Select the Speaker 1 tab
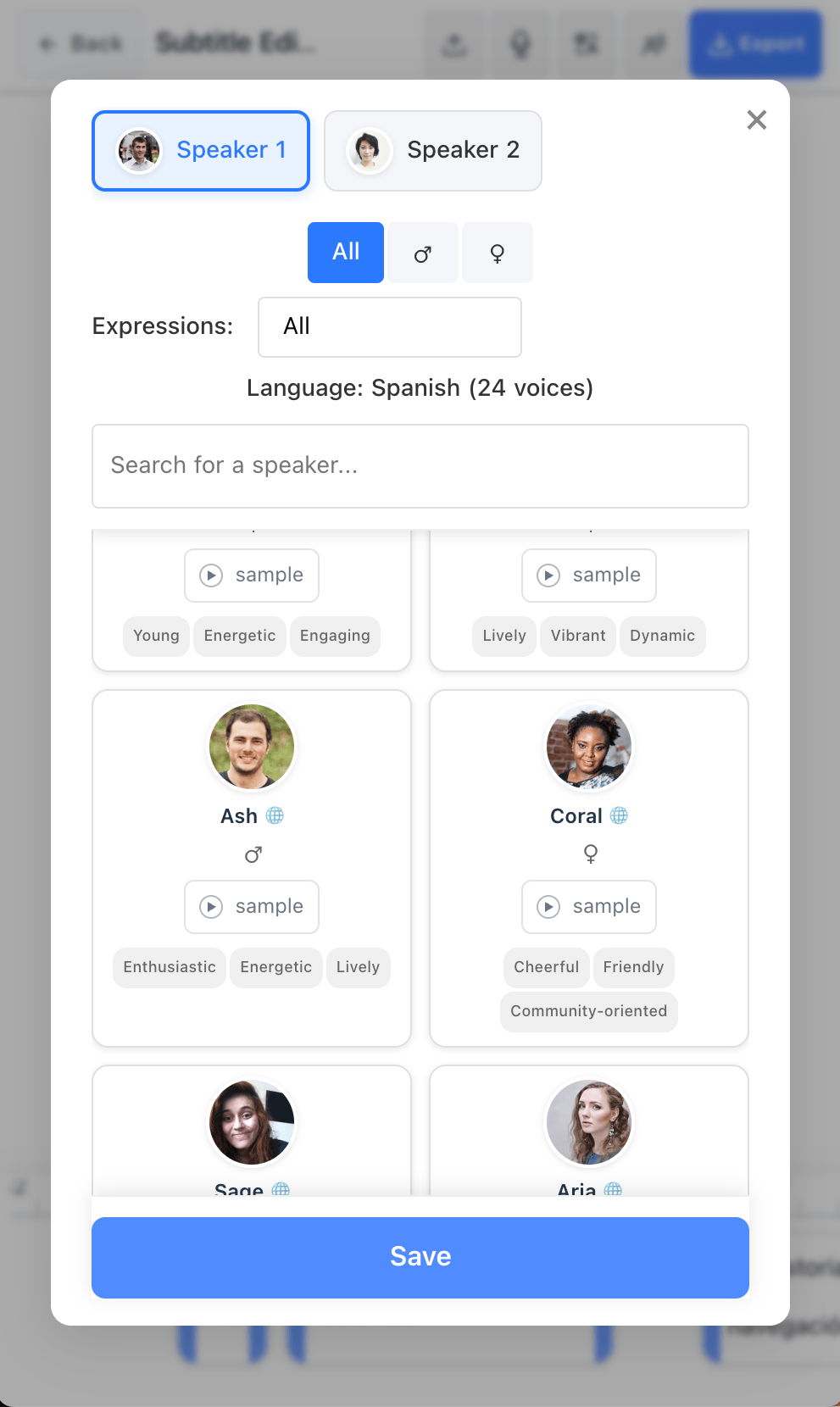The height and width of the screenshot is (1407, 840). click(x=201, y=151)
